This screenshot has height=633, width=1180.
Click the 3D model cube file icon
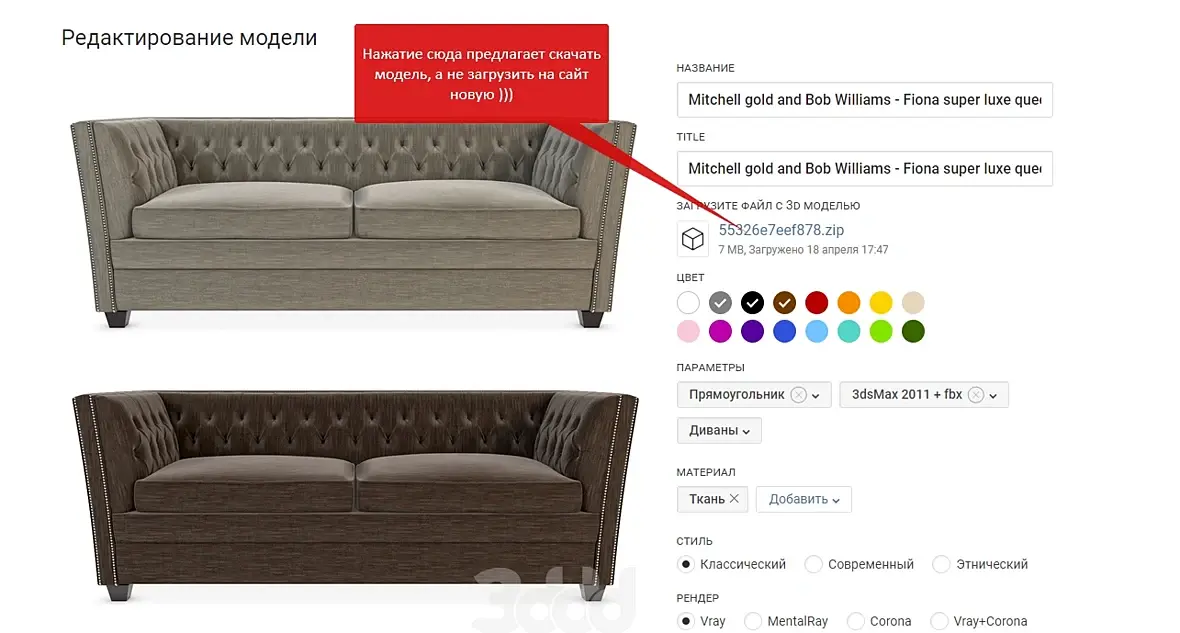pyautogui.click(x=692, y=239)
